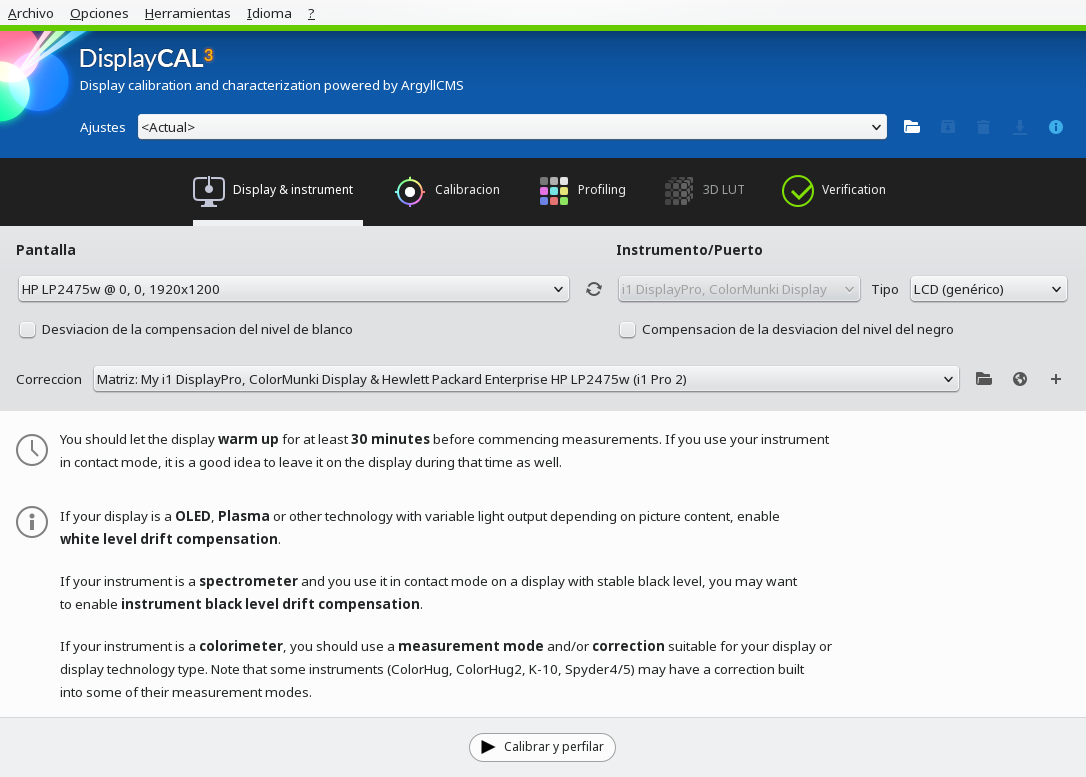Switch to the Profiling tab
The height and width of the screenshot is (777, 1086).
(x=582, y=190)
